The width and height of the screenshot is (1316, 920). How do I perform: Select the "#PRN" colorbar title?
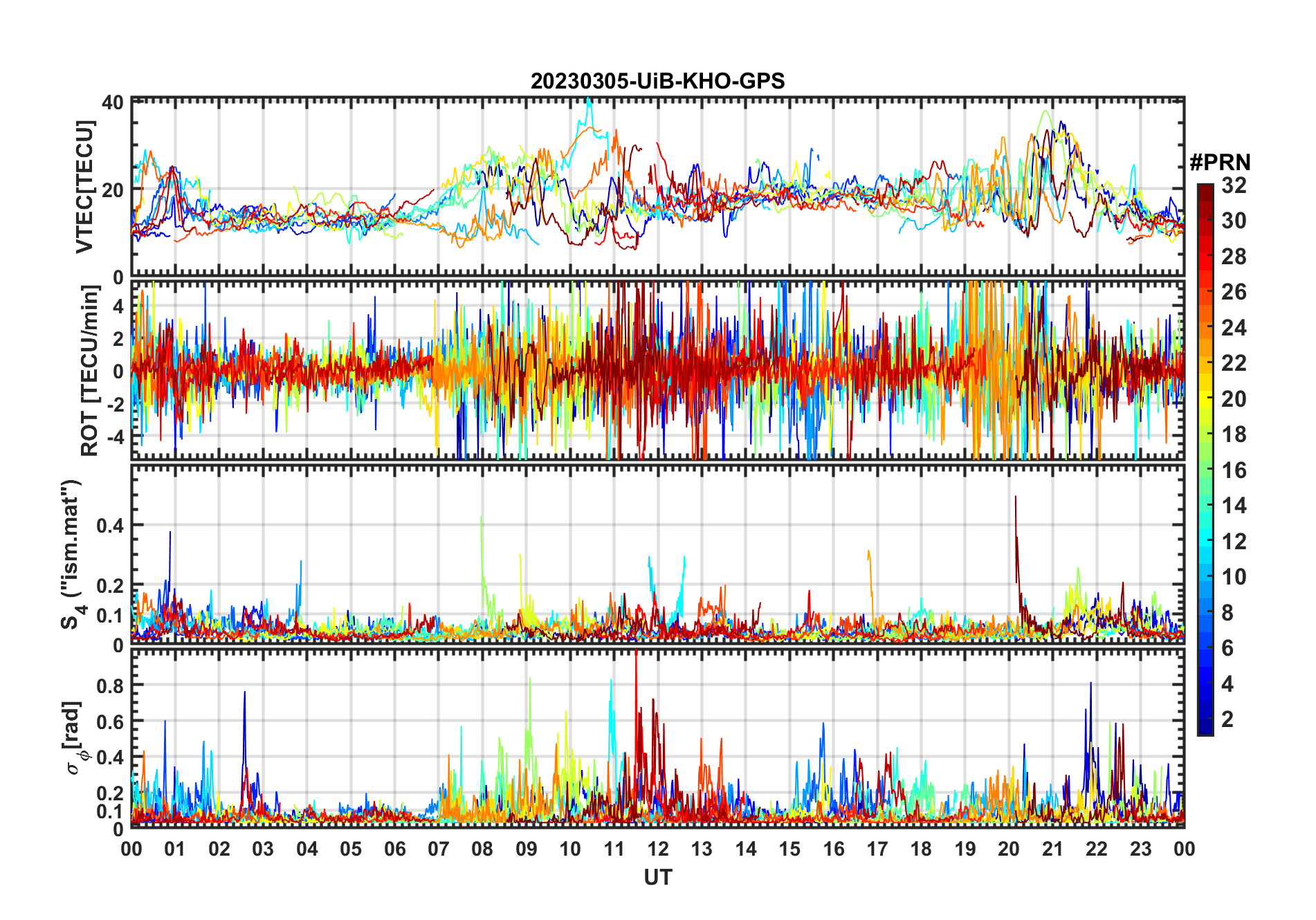coord(1220,162)
